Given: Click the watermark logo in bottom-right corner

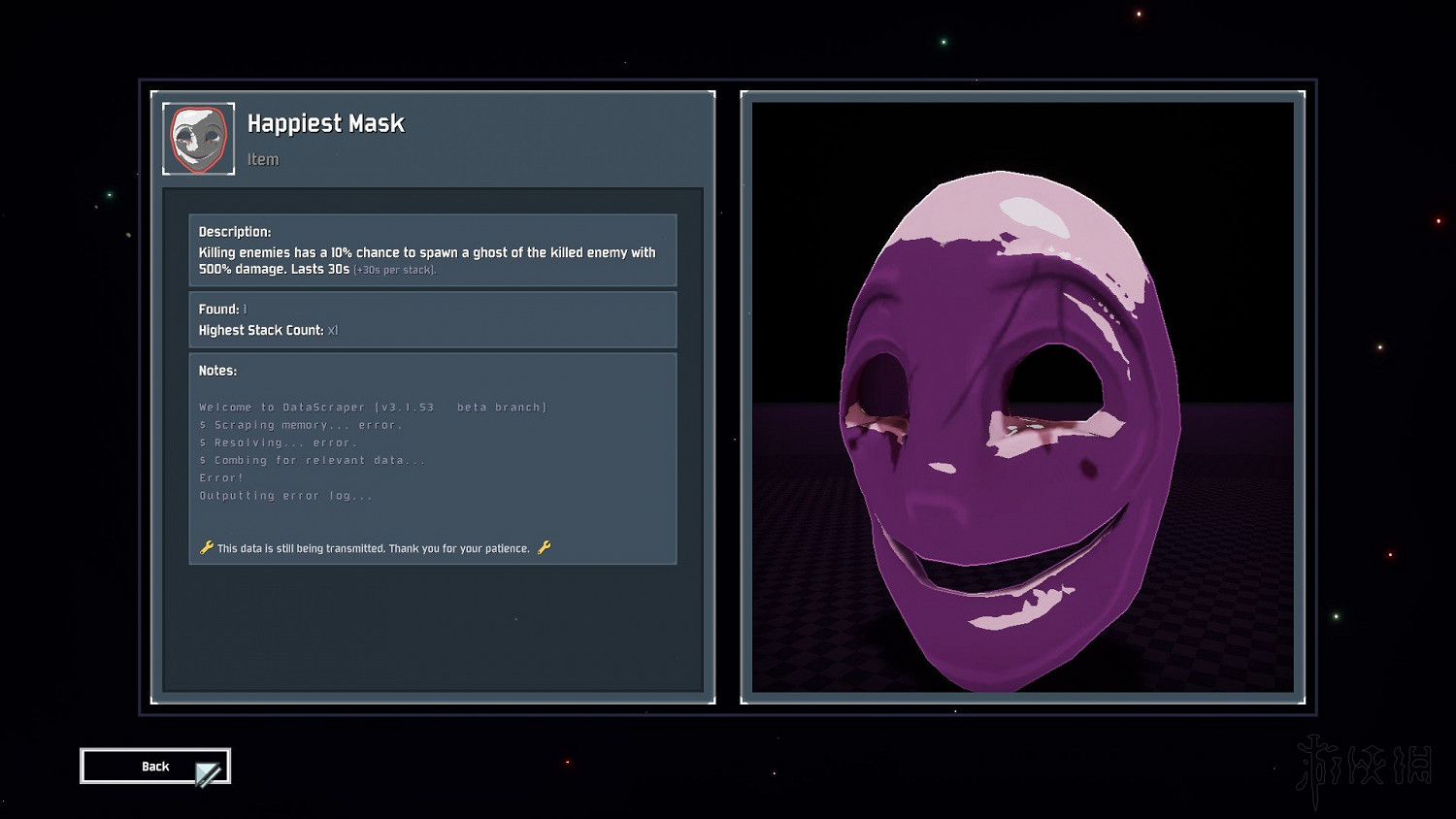Looking at the screenshot, I should point(1365,767).
